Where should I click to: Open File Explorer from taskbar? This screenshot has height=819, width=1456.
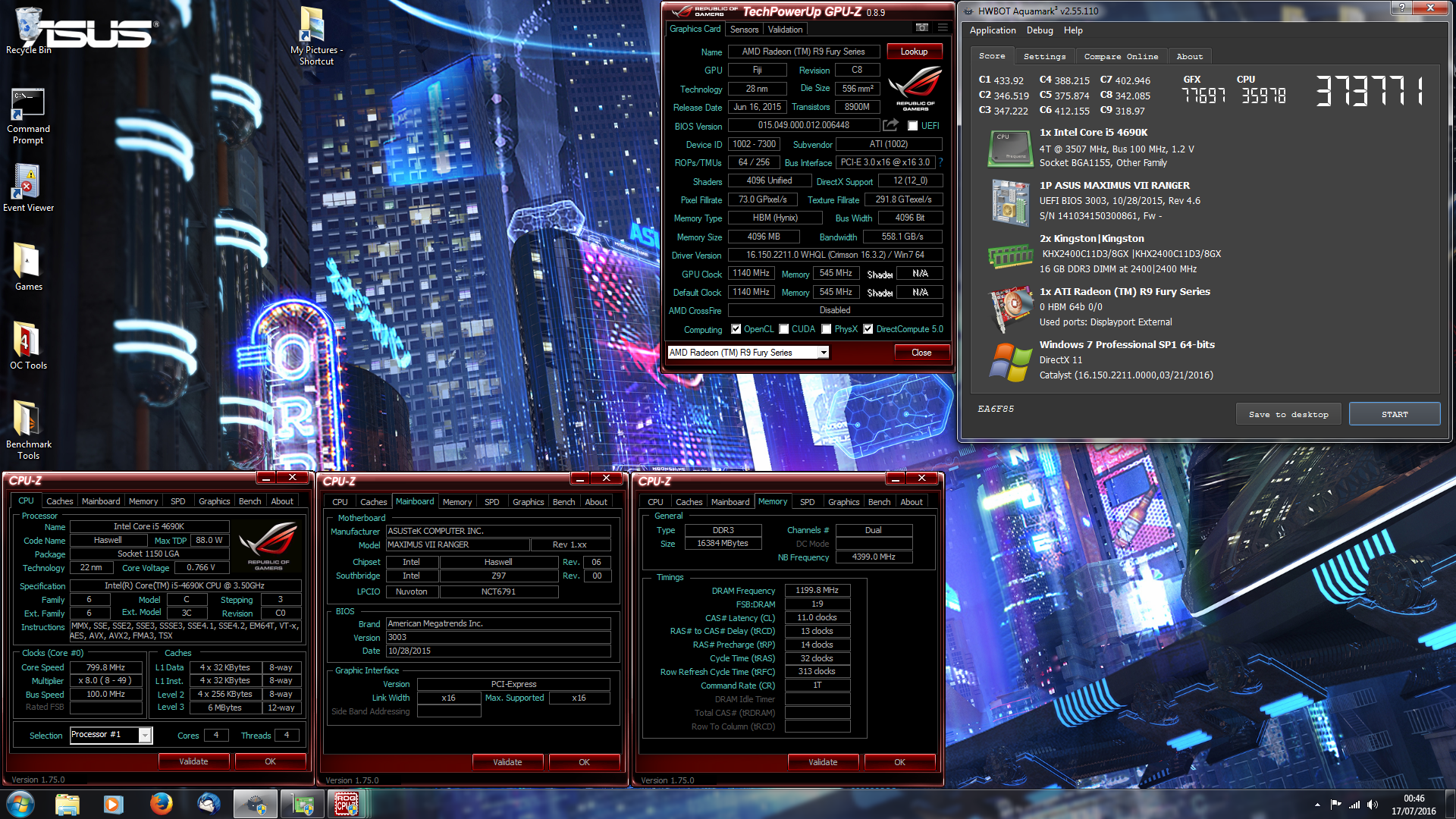(67, 804)
